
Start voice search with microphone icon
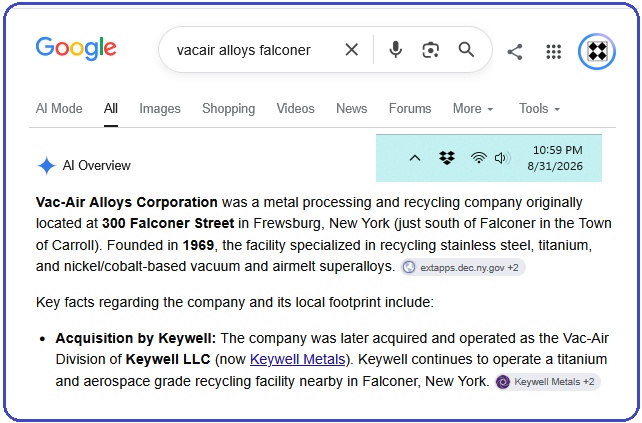tap(396, 50)
